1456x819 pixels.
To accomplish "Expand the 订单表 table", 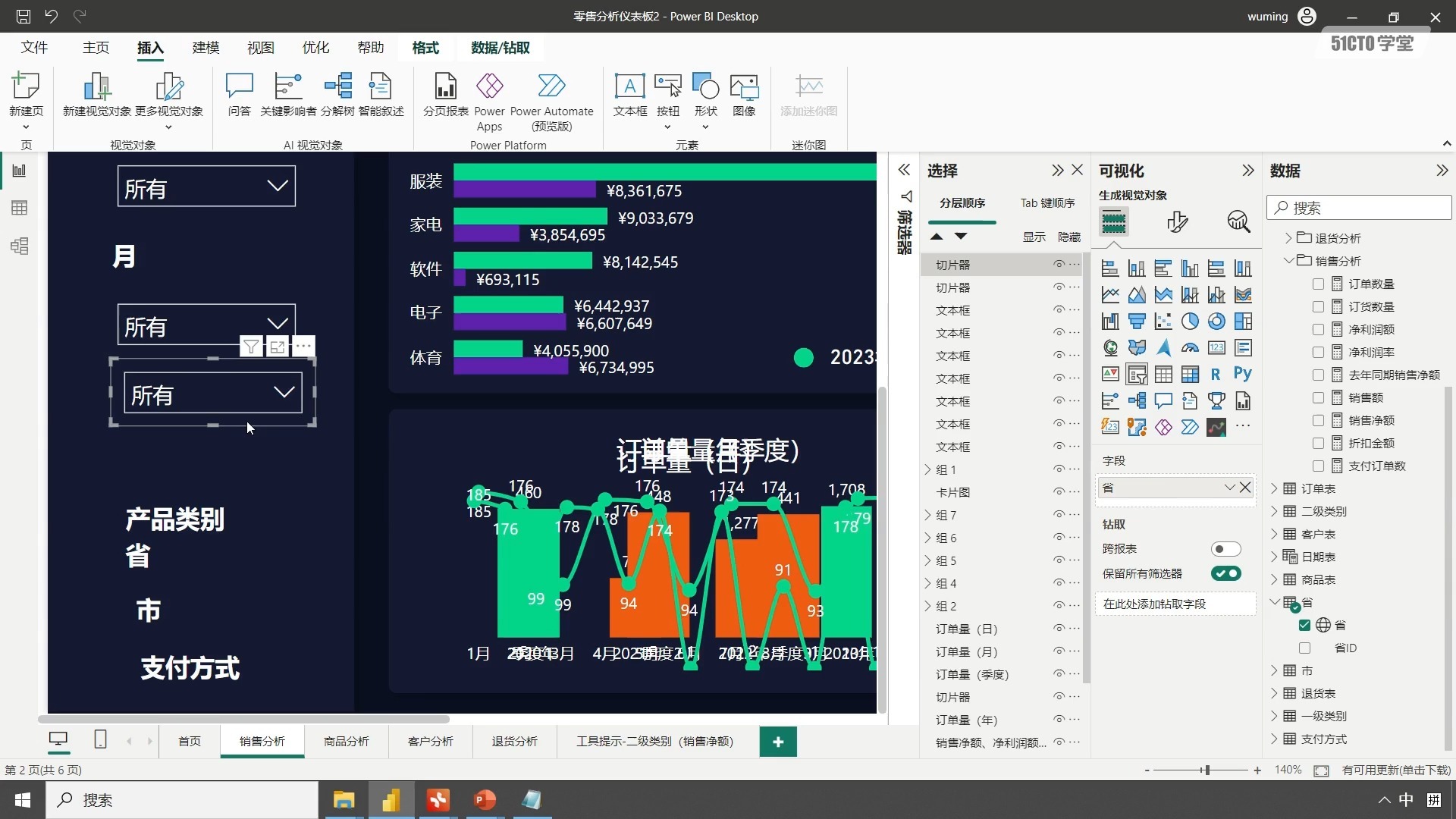I will (x=1274, y=488).
